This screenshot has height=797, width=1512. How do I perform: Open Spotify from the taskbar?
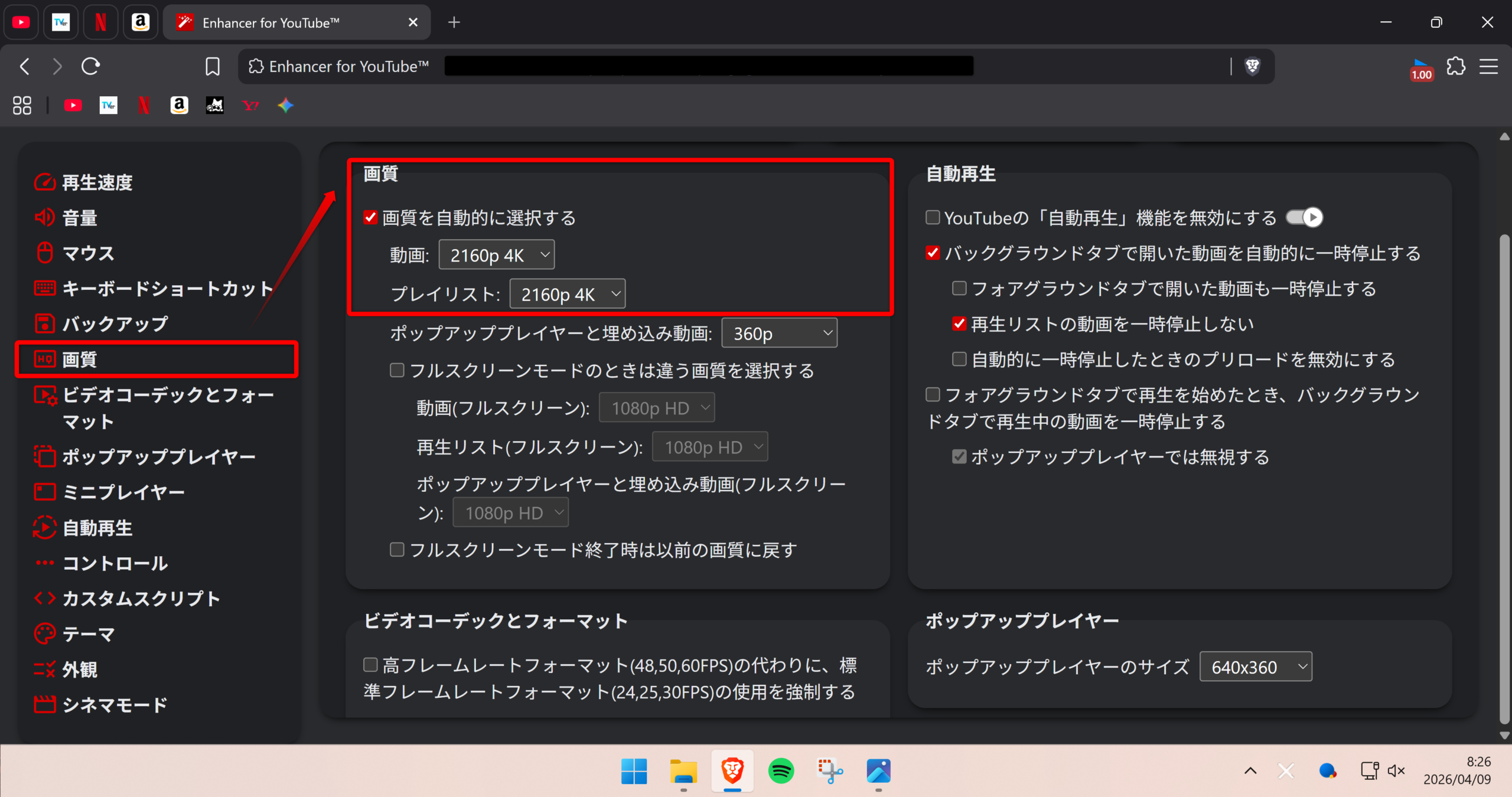(x=781, y=770)
